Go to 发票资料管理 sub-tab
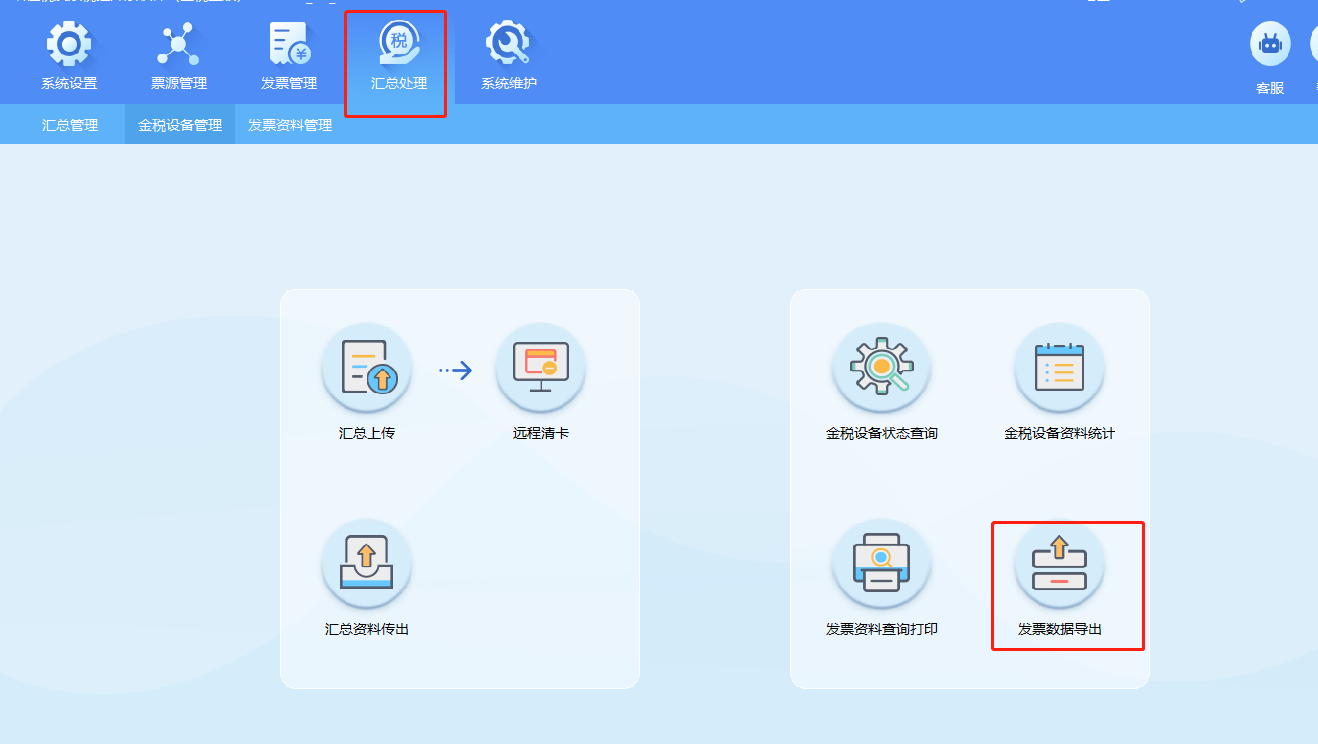Image resolution: width=1318 pixels, height=744 pixels. click(x=290, y=125)
